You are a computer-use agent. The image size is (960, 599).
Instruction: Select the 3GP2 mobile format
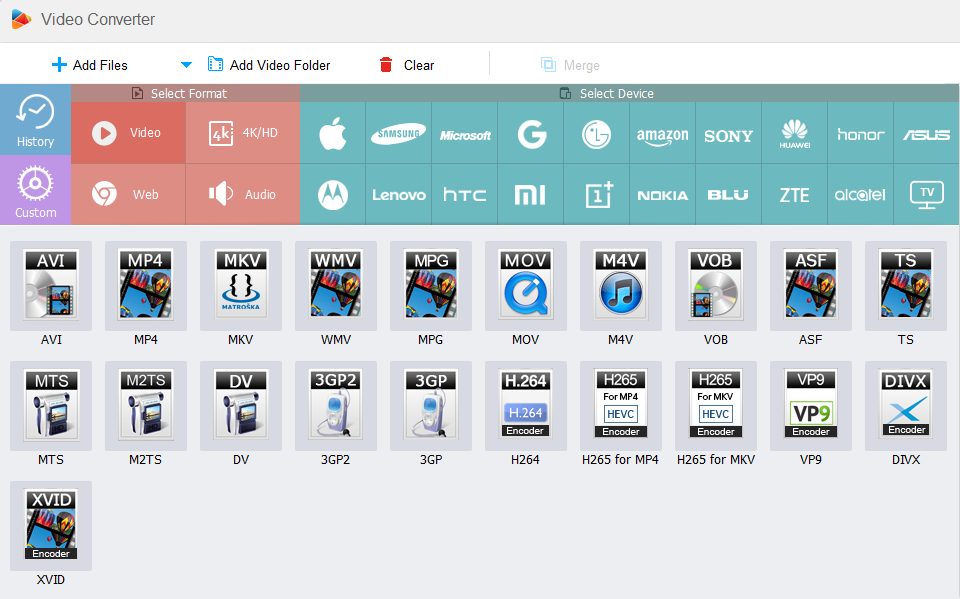pos(336,406)
